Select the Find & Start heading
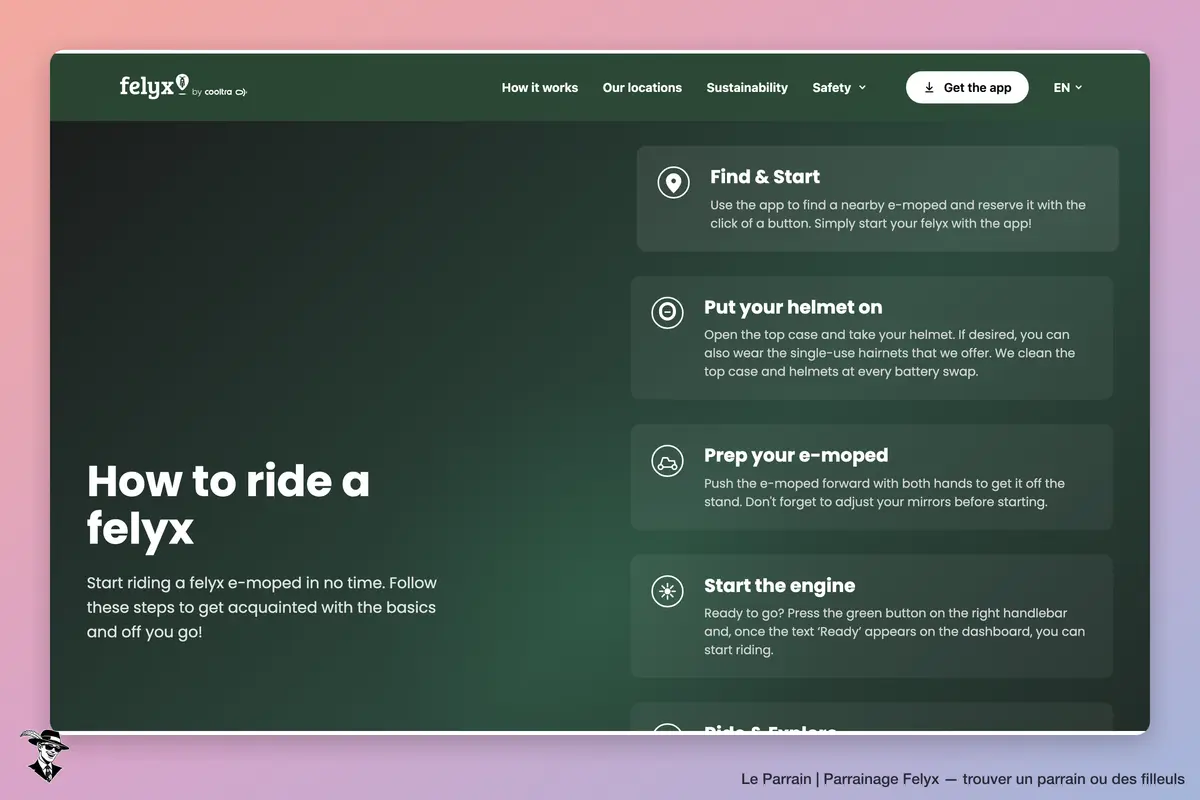 (765, 177)
